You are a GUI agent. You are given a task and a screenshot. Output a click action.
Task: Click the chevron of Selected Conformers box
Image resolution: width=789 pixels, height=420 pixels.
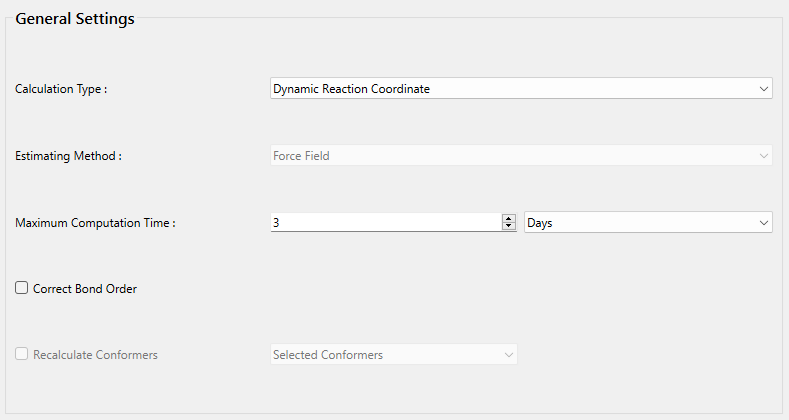point(508,354)
